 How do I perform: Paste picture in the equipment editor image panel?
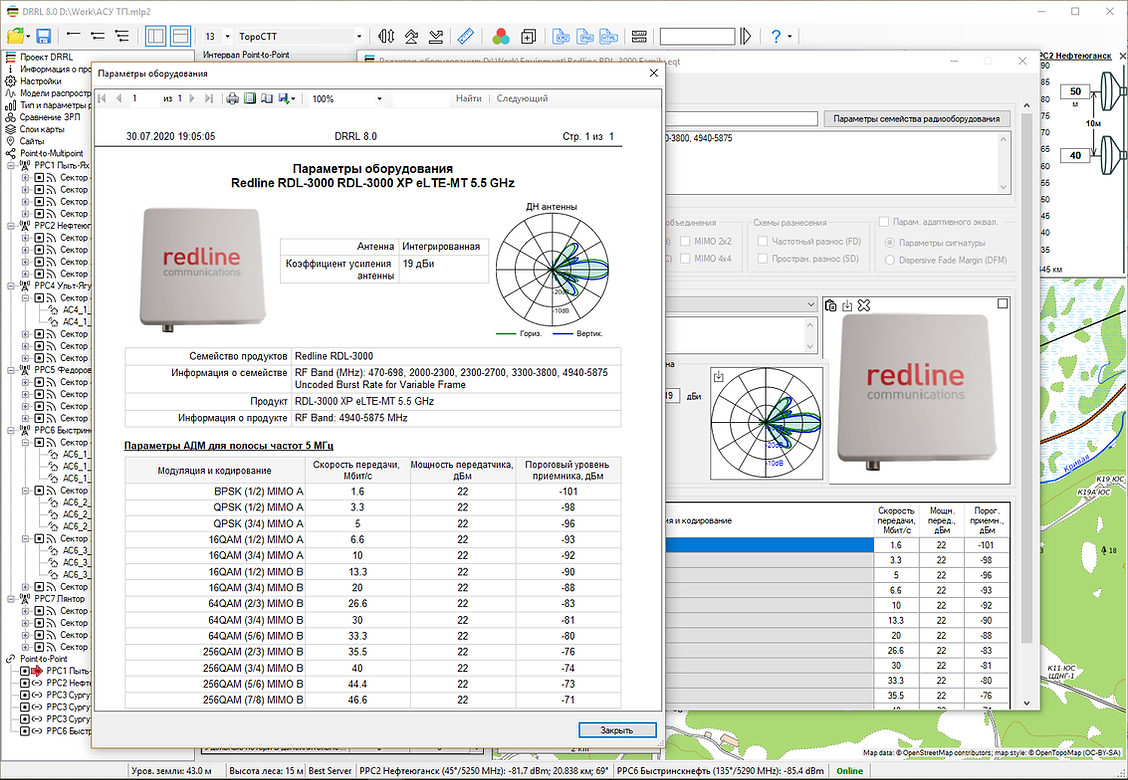click(831, 306)
